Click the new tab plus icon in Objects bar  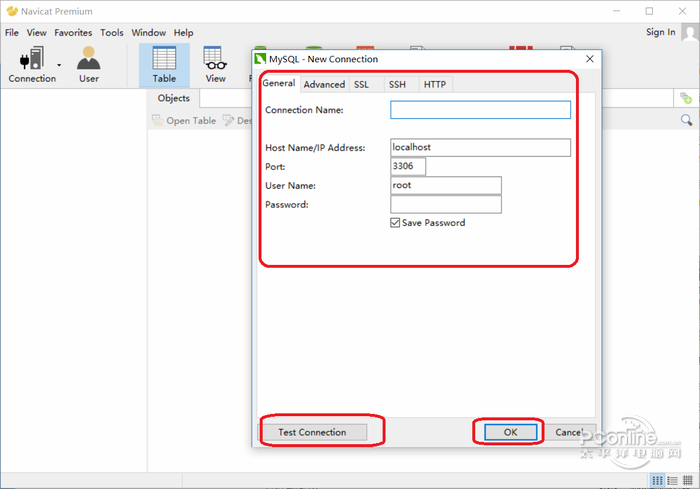click(686, 98)
